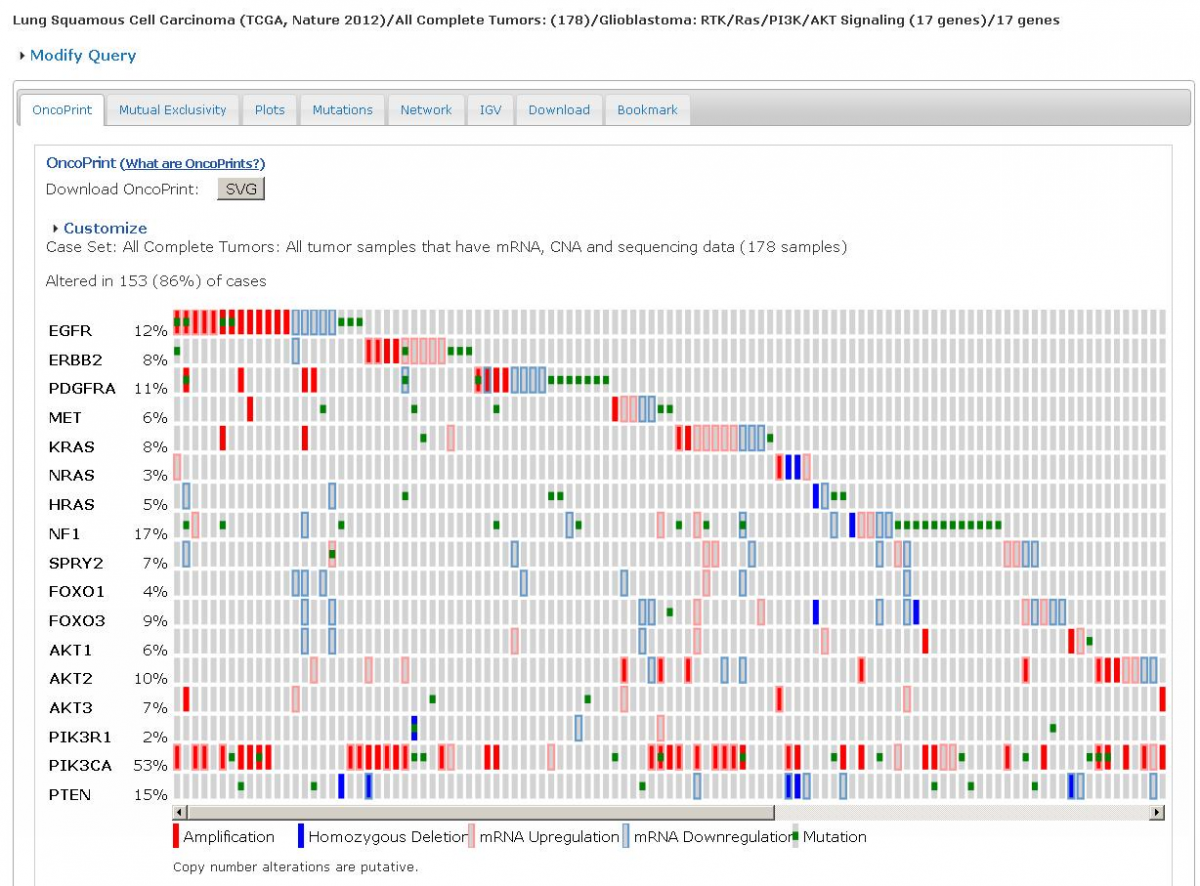1200x886 pixels.
Task: Open the Plots tab
Action: [x=270, y=110]
